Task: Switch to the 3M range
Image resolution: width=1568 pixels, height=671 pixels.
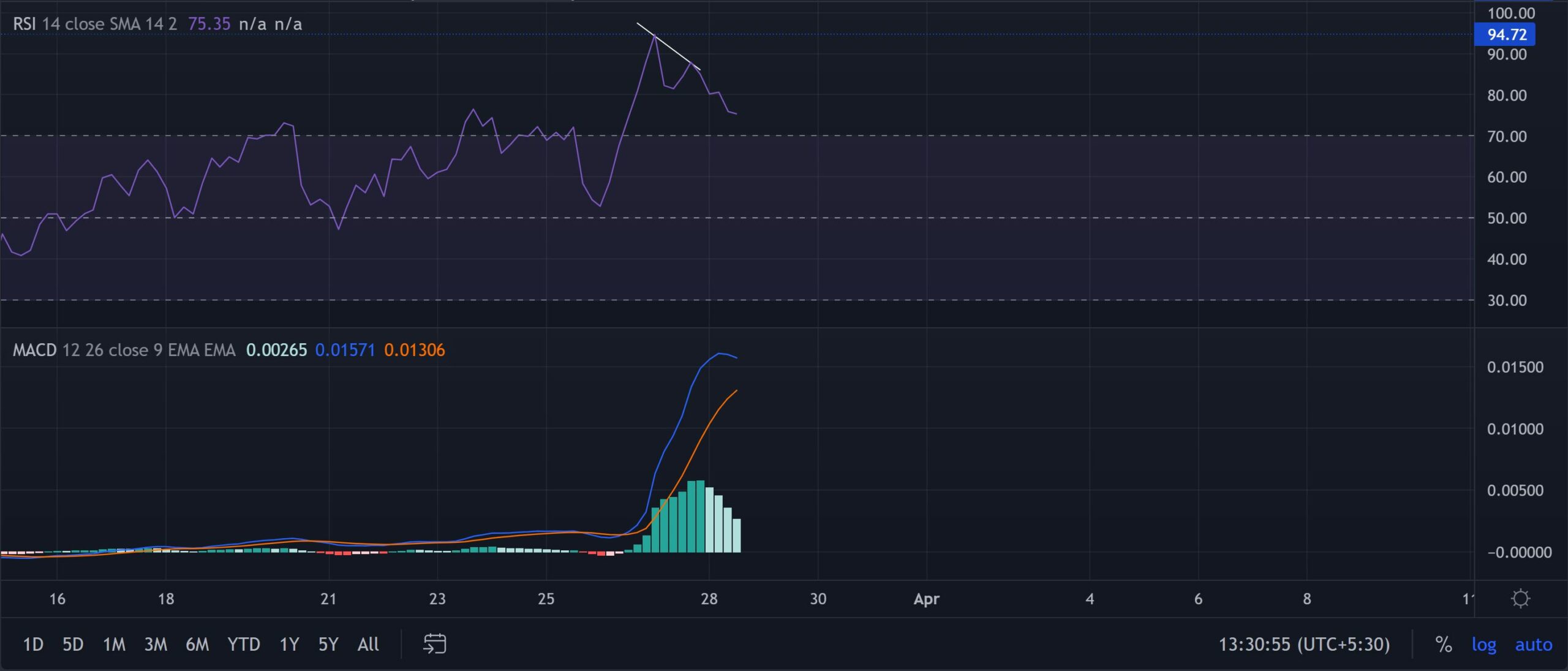Action: pos(156,645)
